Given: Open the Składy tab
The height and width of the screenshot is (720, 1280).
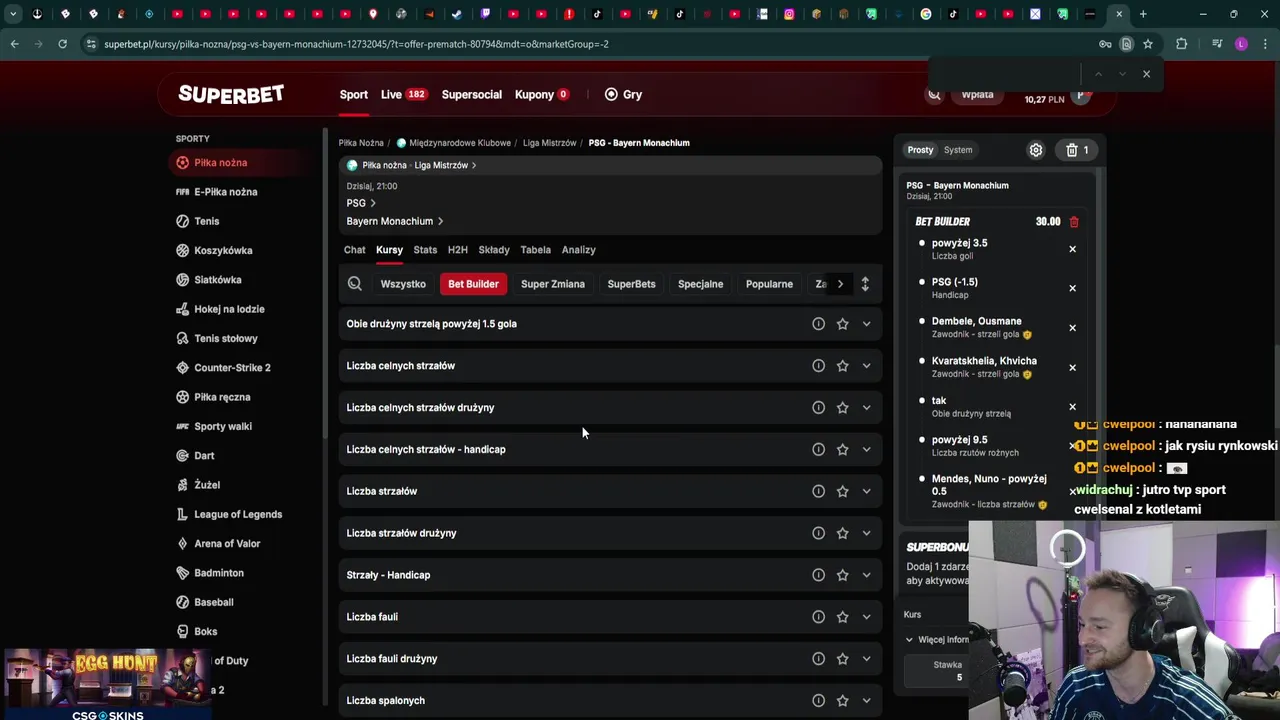Looking at the screenshot, I should 494,250.
